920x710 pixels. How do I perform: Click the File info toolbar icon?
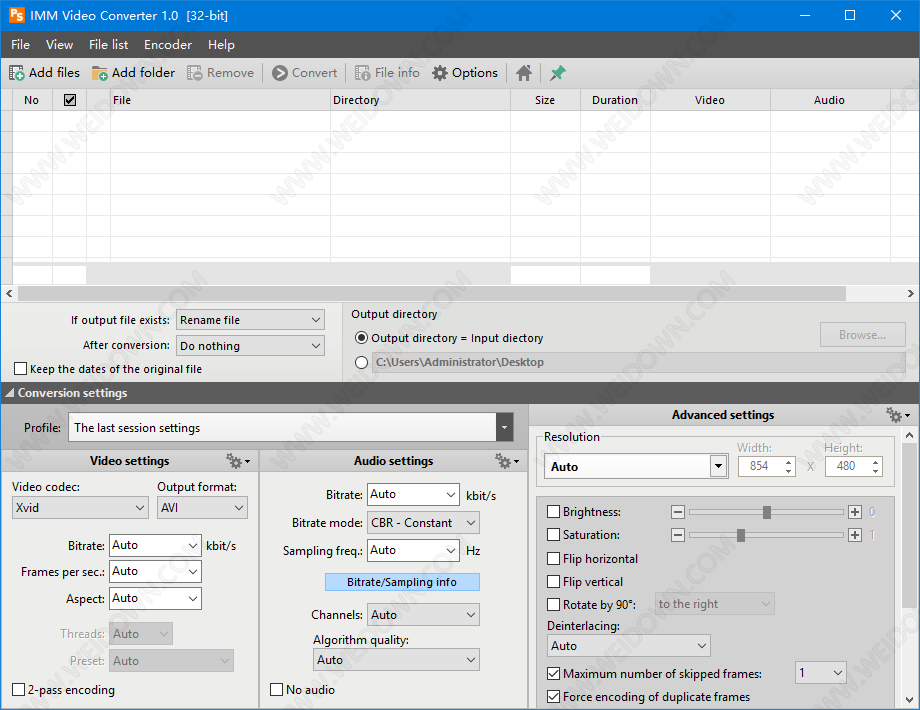[x=363, y=73]
